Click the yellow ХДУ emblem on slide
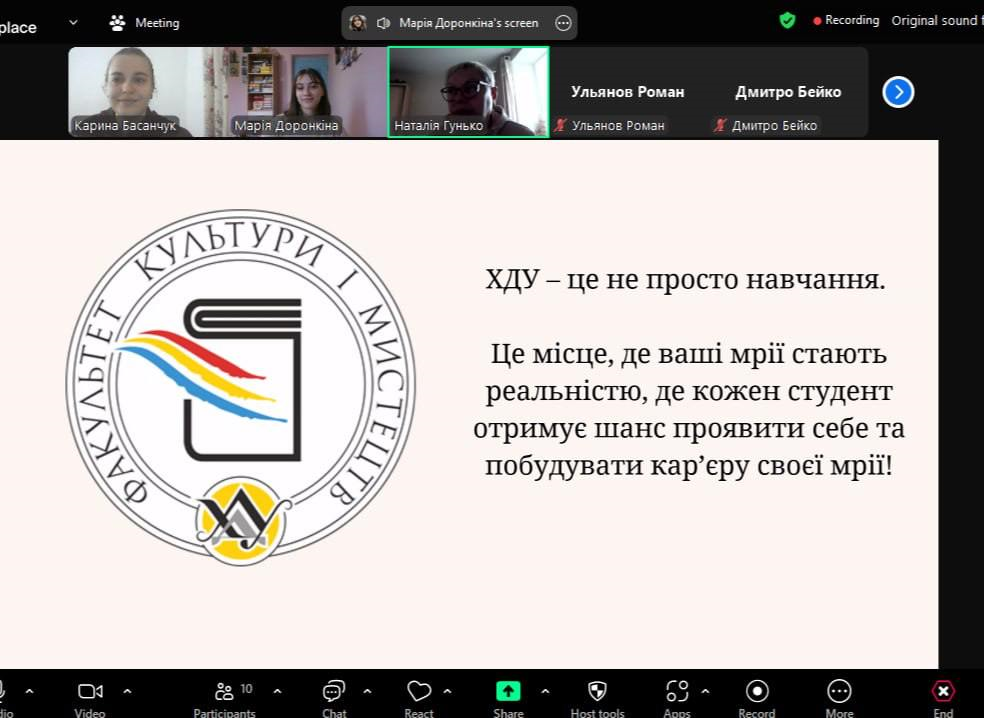Image resolution: width=984 pixels, height=718 pixels. click(242, 521)
